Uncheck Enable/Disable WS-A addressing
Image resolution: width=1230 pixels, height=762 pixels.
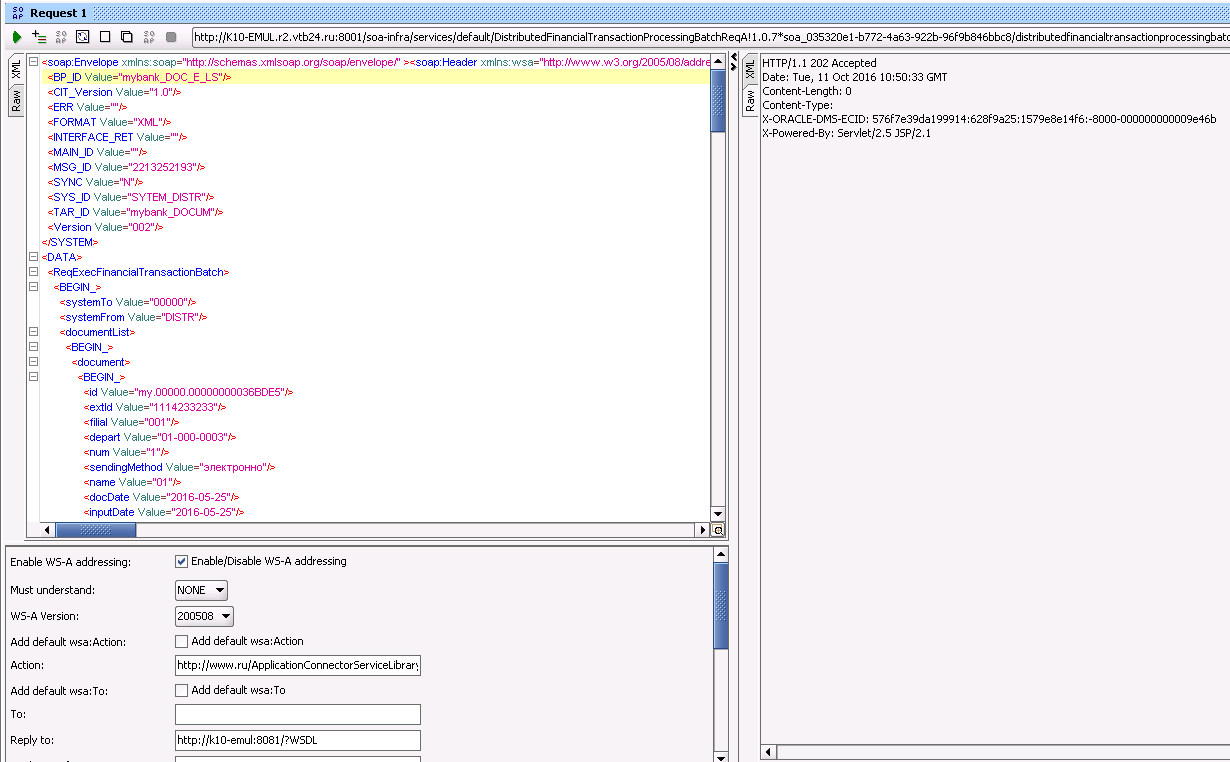(x=181, y=561)
